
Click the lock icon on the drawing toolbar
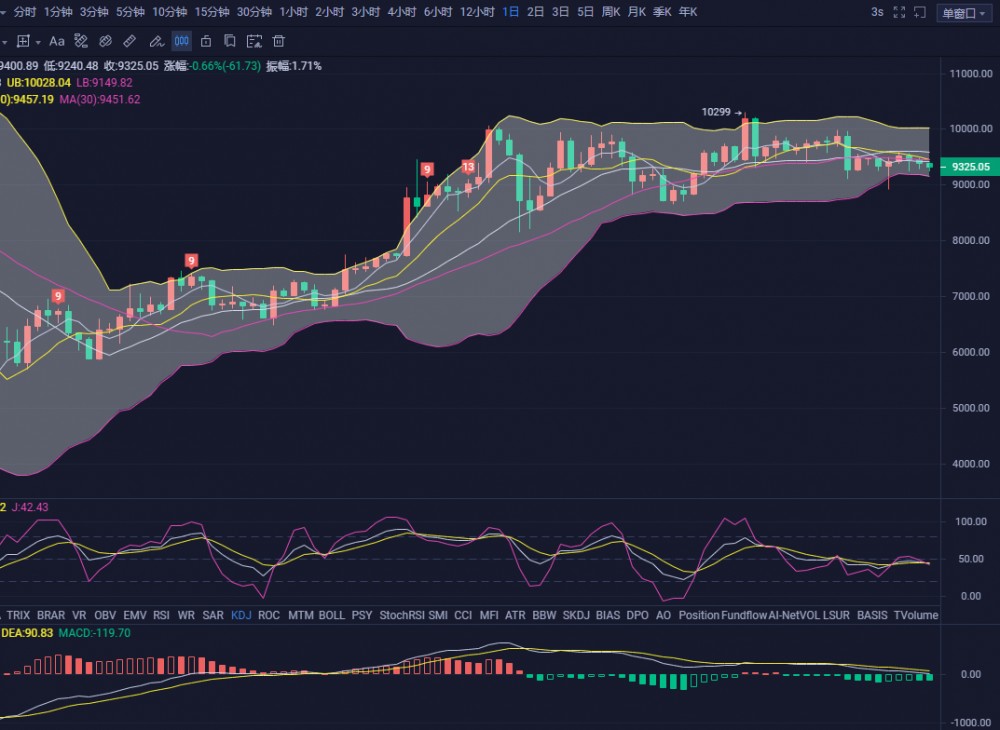pyautogui.click(x=206, y=41)
